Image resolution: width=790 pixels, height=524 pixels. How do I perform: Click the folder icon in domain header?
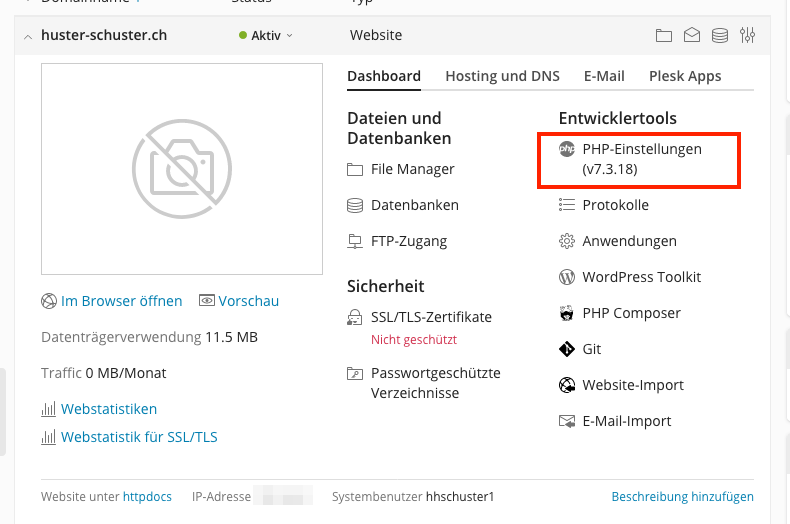click(x=664, y=36)
